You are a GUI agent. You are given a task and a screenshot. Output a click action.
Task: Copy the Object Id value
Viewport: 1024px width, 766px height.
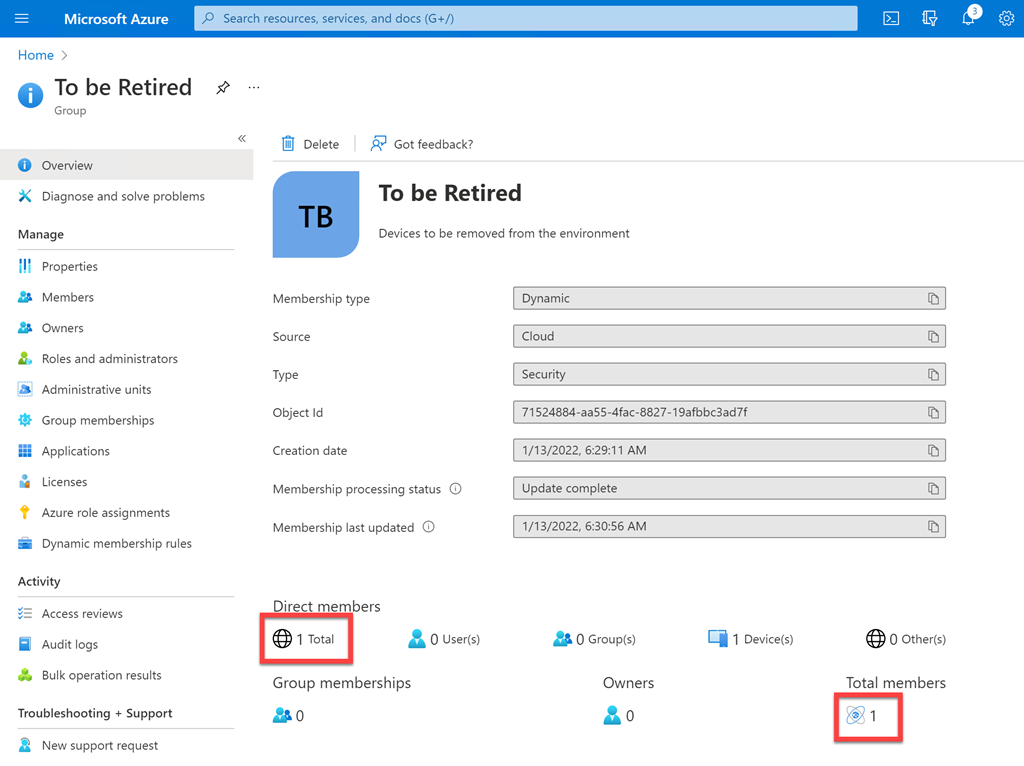[x=933, y=413]
